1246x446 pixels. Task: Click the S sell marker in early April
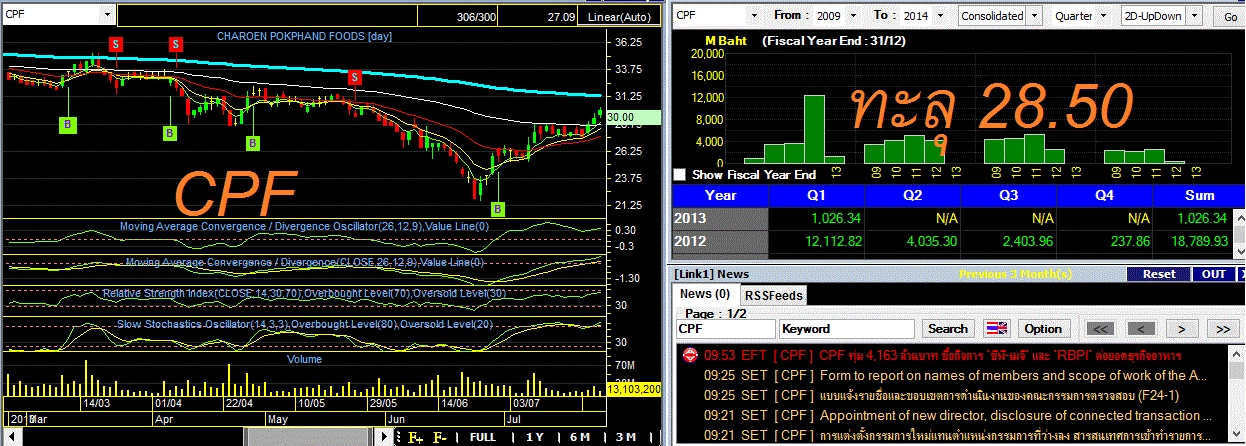(176, 43)
